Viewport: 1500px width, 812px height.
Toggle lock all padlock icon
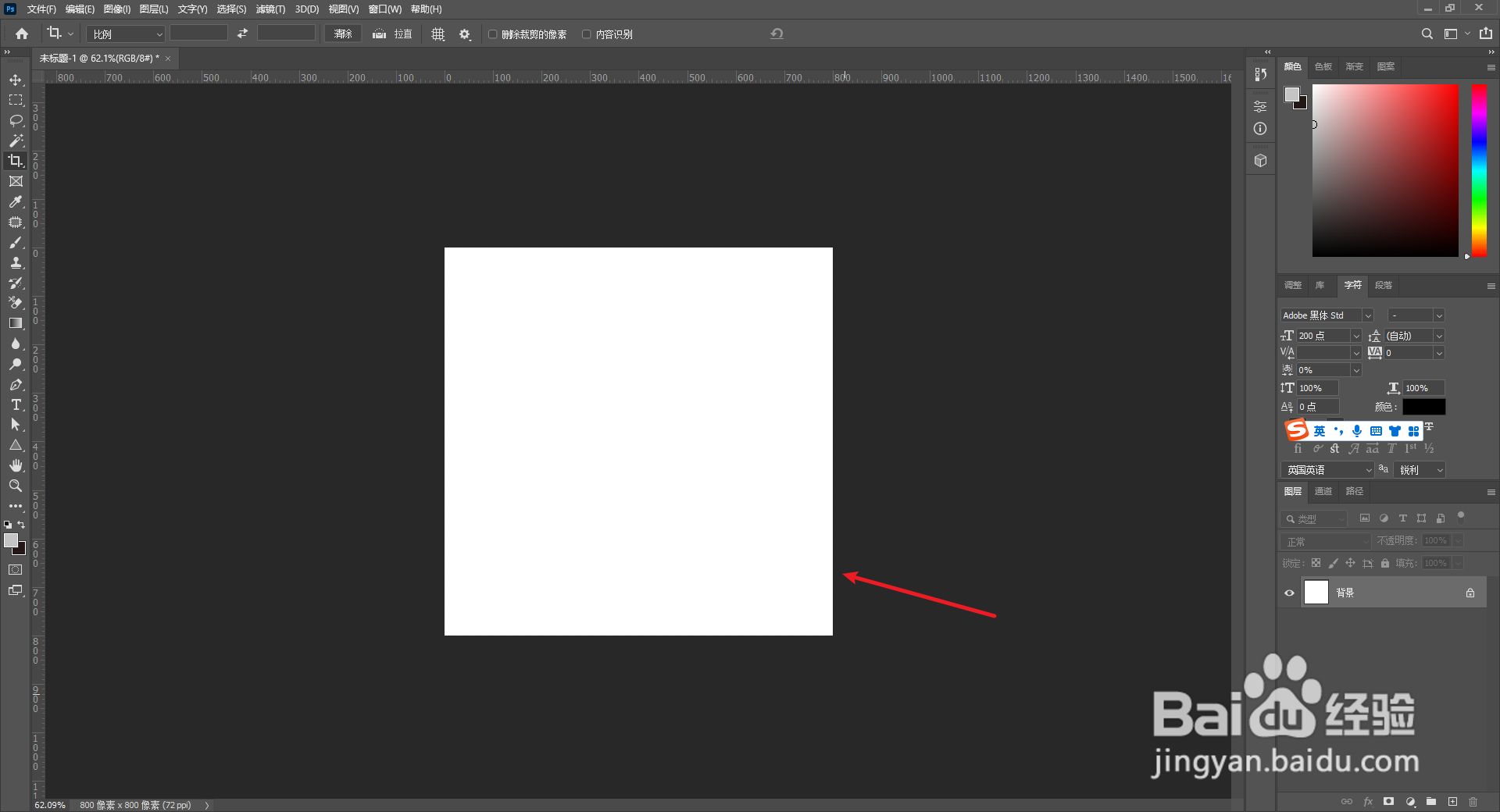1385,563
